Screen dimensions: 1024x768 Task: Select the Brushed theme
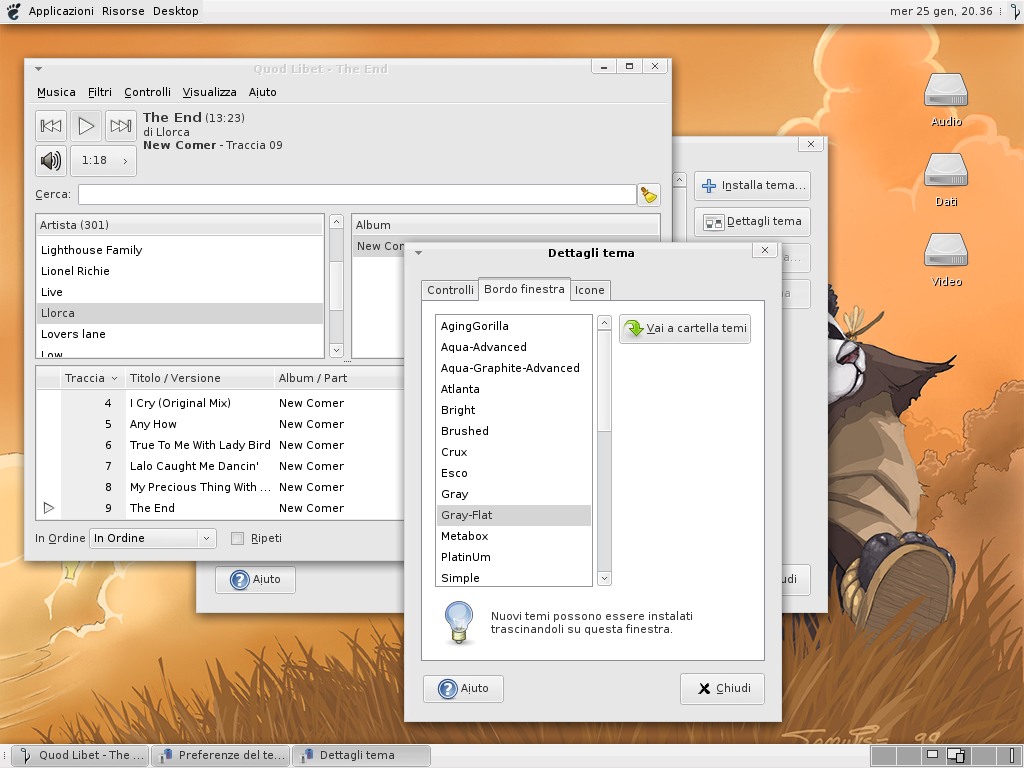514,430
